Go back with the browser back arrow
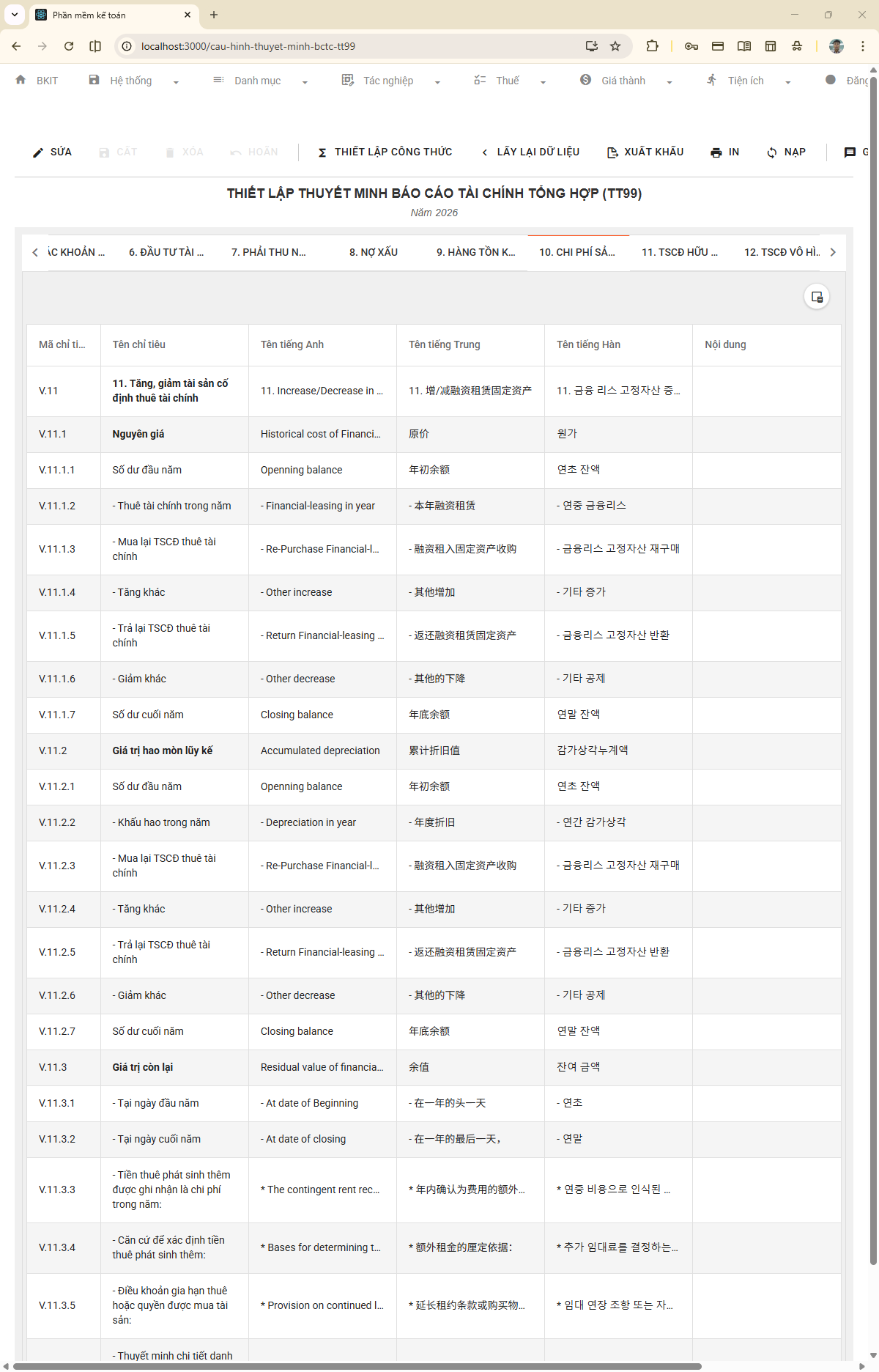 (x=16, y=46)
